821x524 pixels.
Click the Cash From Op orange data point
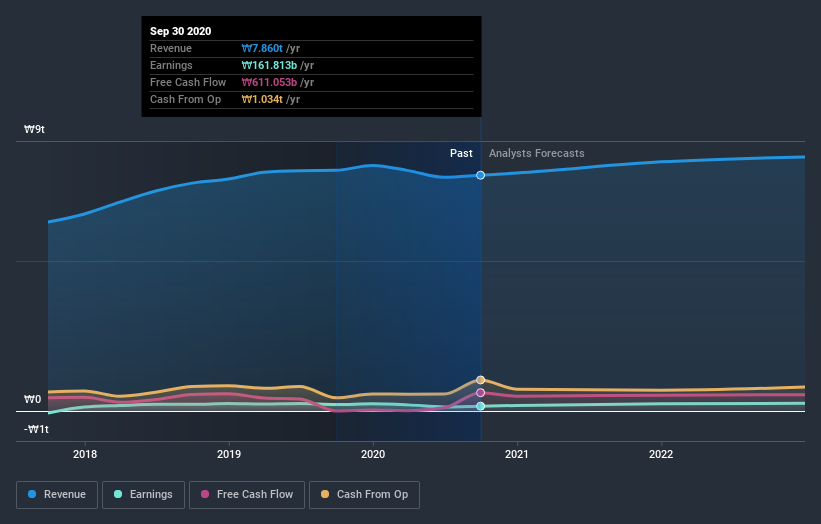click(481, 380)
